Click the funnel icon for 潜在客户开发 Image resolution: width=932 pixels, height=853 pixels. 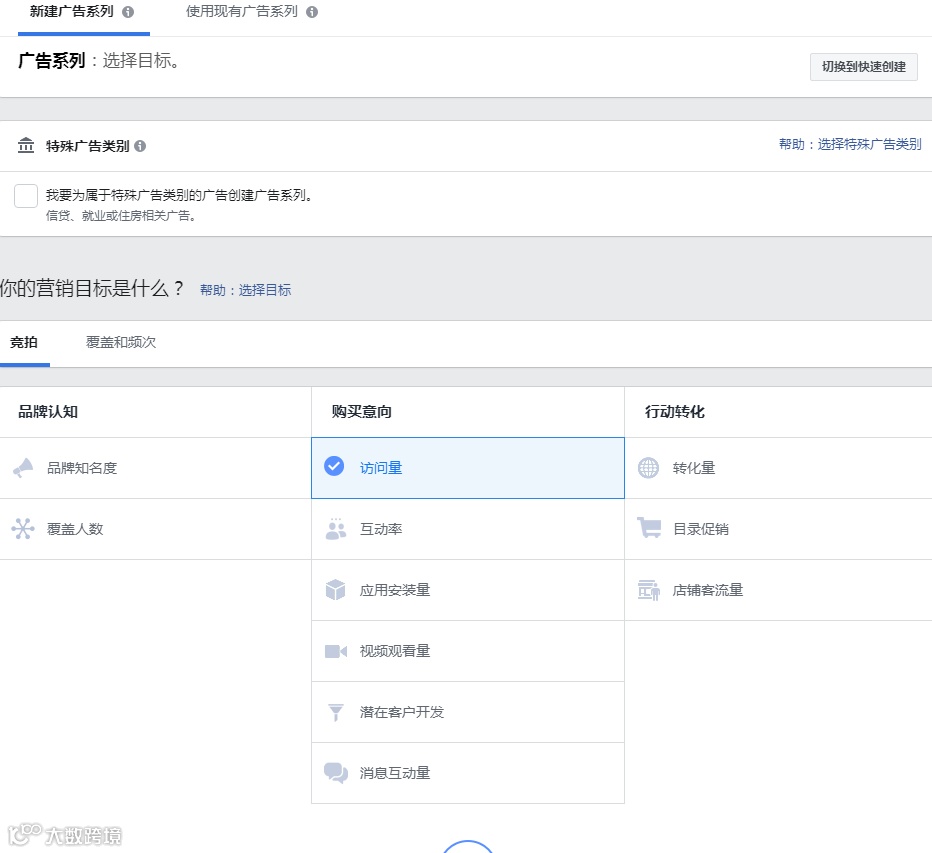click(336, 712)
